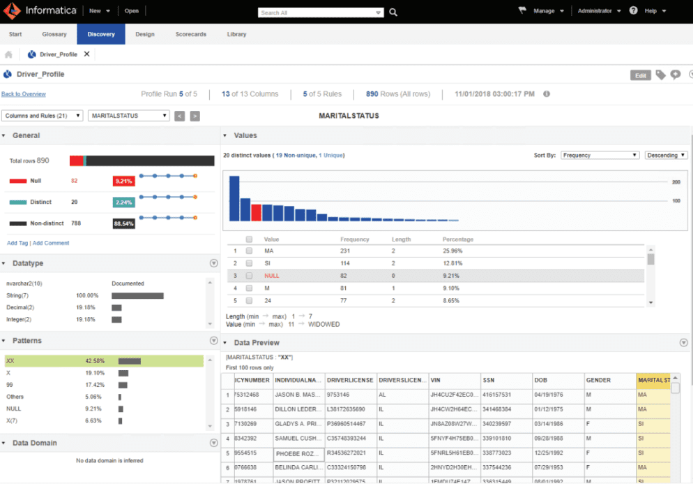693x487 pixels.
Task: Select the String(7) datatype row
Action: pyautogui.click(x=104, y=295)
